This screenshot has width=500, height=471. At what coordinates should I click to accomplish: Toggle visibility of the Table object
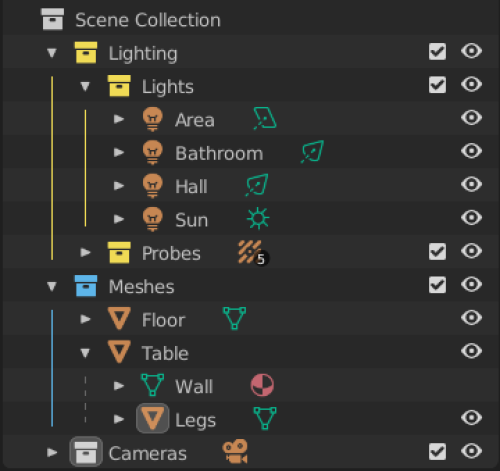(x=471, y=351)
